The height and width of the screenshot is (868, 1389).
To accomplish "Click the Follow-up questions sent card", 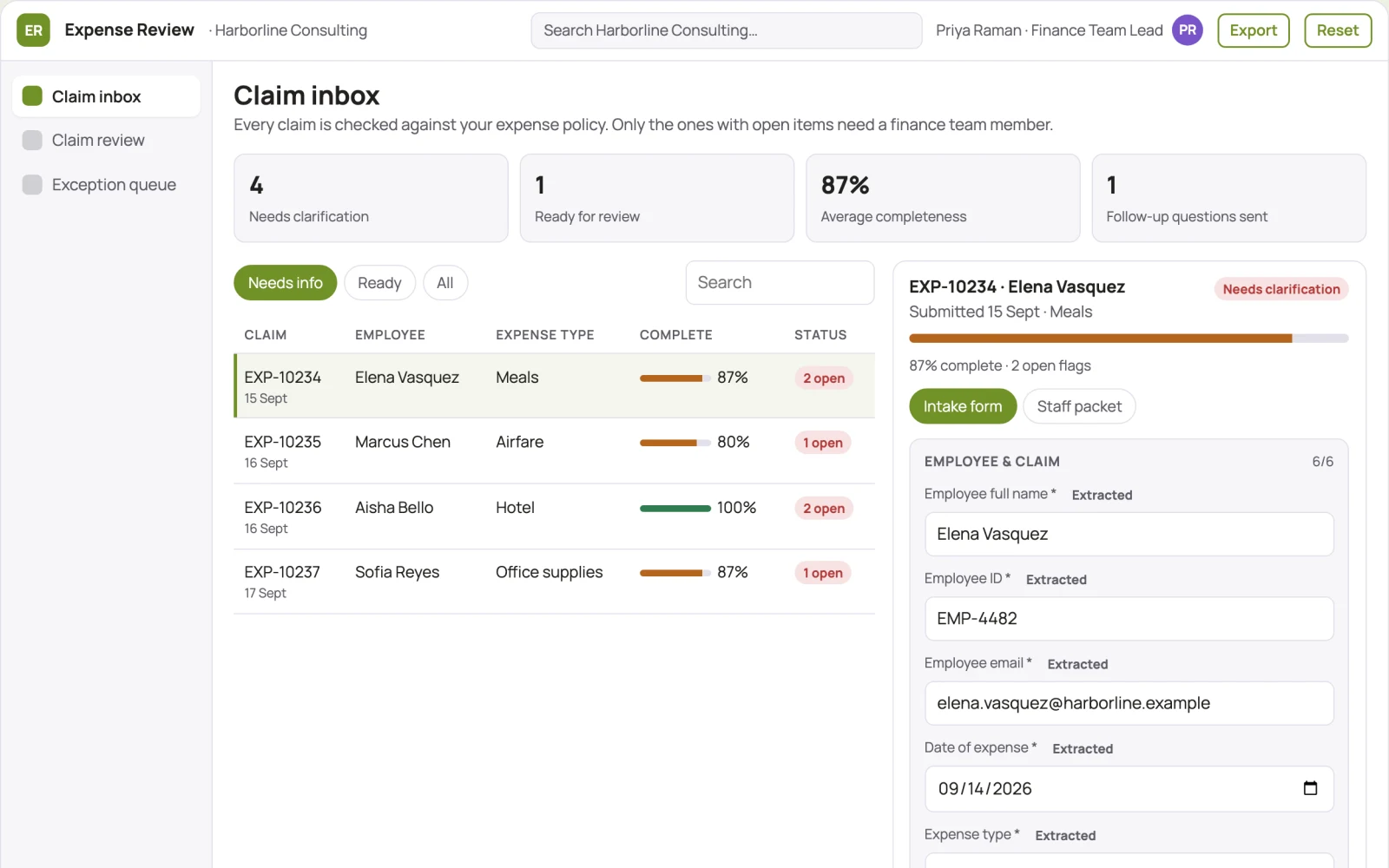I will click(1229, 198).
